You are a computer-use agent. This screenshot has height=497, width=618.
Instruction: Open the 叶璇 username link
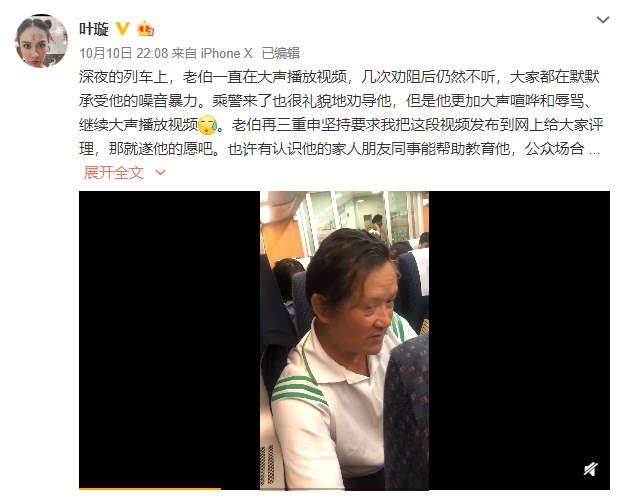coord(94,29)
